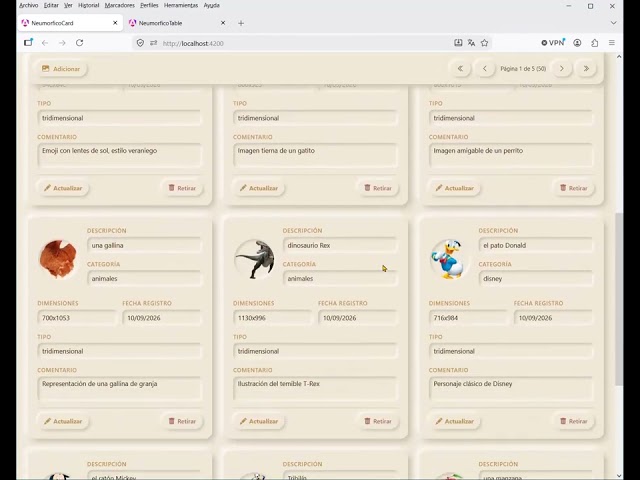Viewport: 640px width, 480px height.
Task: Go to previous page arrow
Action: coord(484,69)
